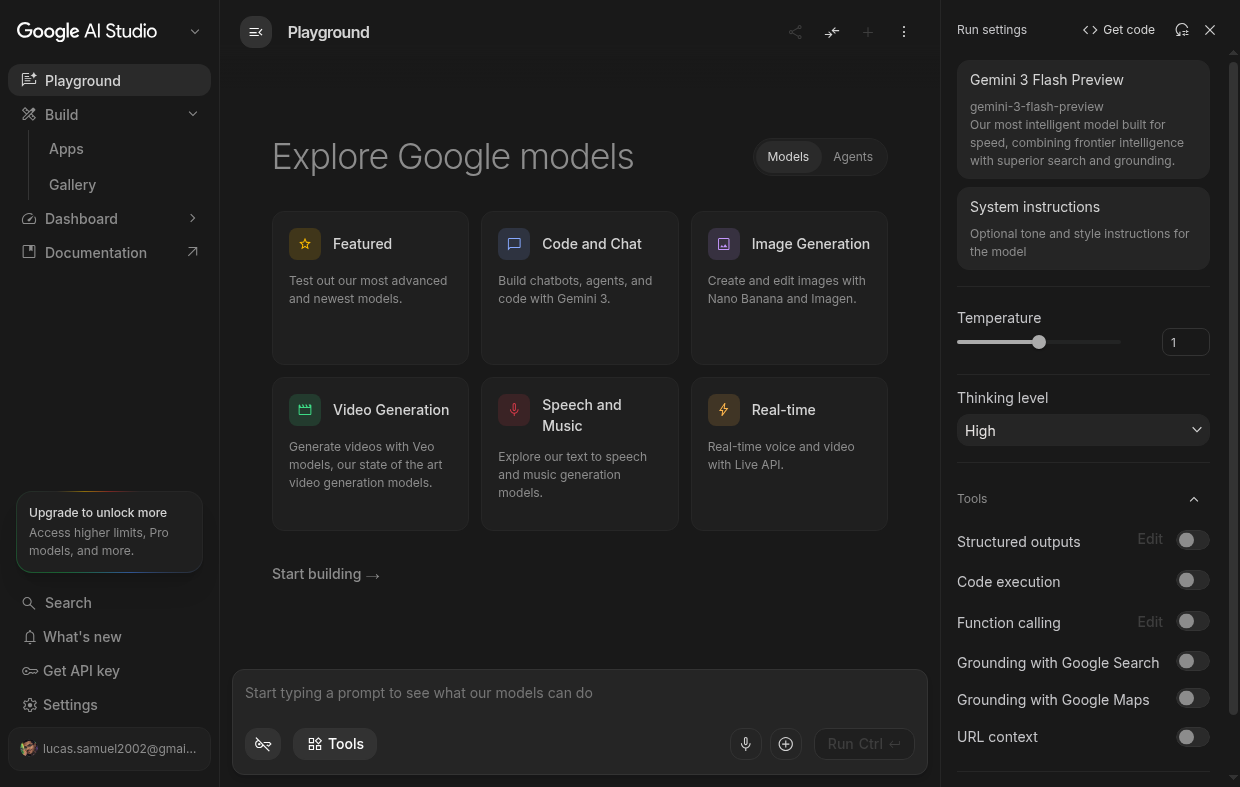Click the compare mode arrows icon

pyautogui.click(x=832, y=32)
